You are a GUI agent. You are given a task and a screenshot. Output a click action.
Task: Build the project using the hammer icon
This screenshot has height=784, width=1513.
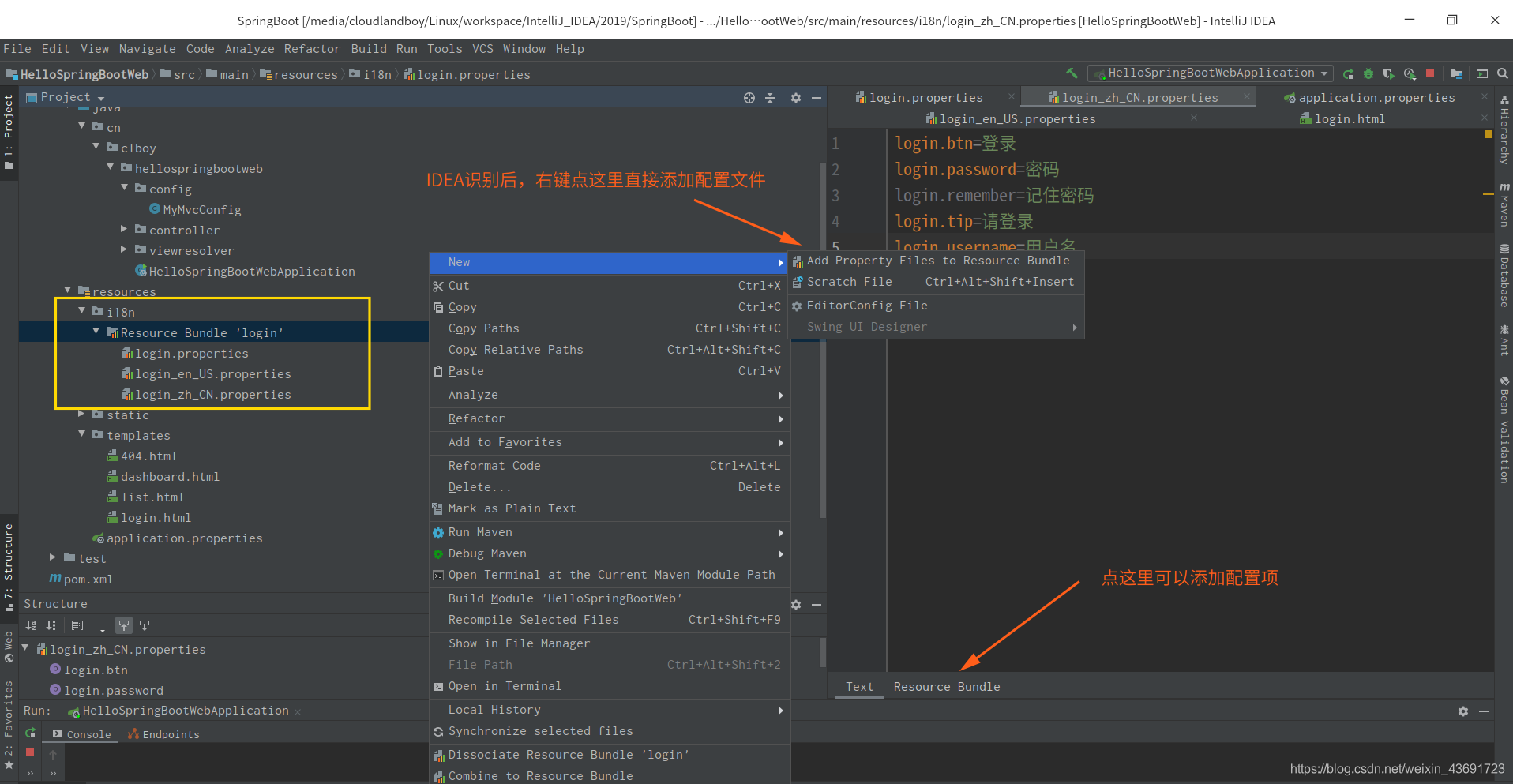pos(1072,73)
